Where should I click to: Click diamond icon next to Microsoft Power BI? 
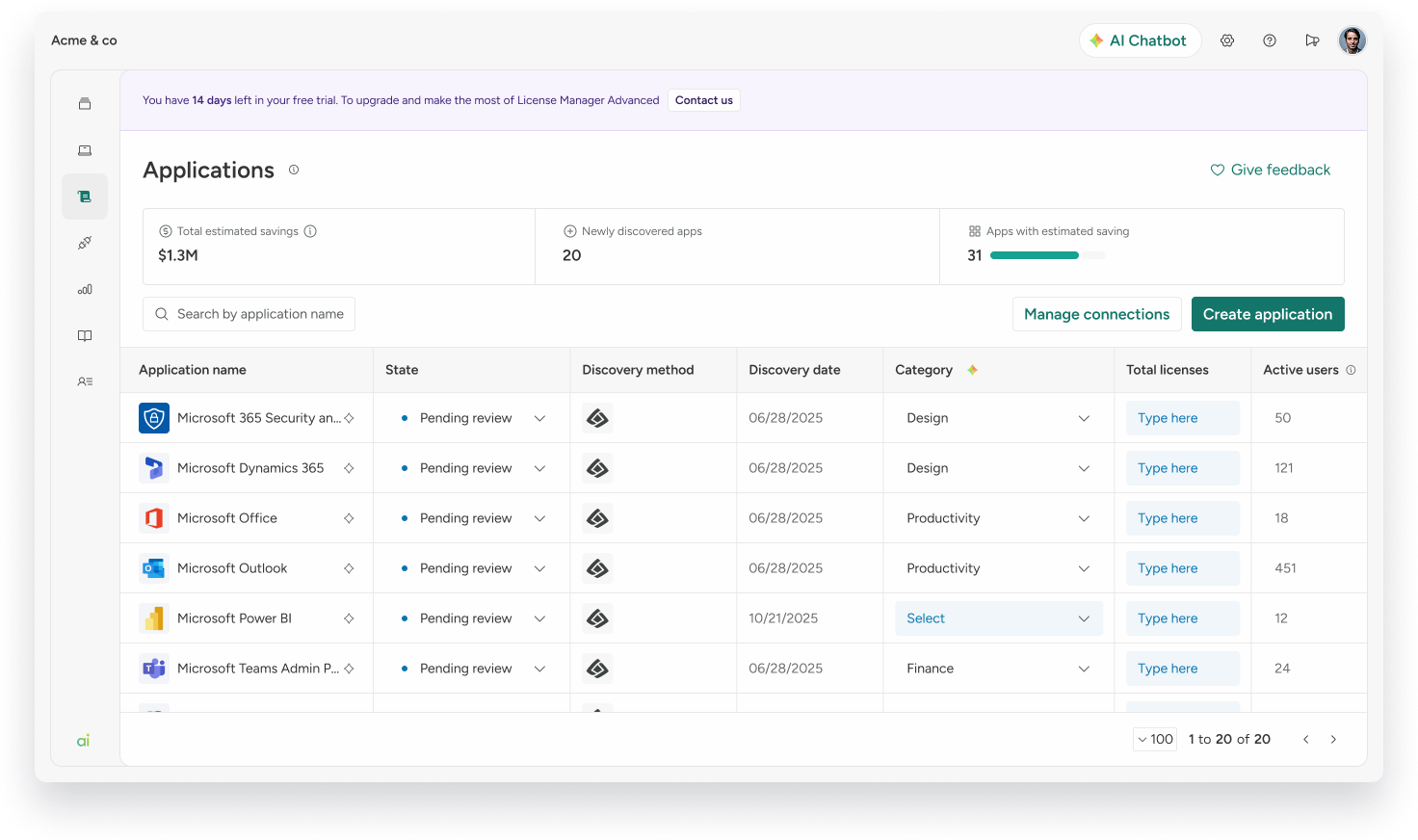349,618
